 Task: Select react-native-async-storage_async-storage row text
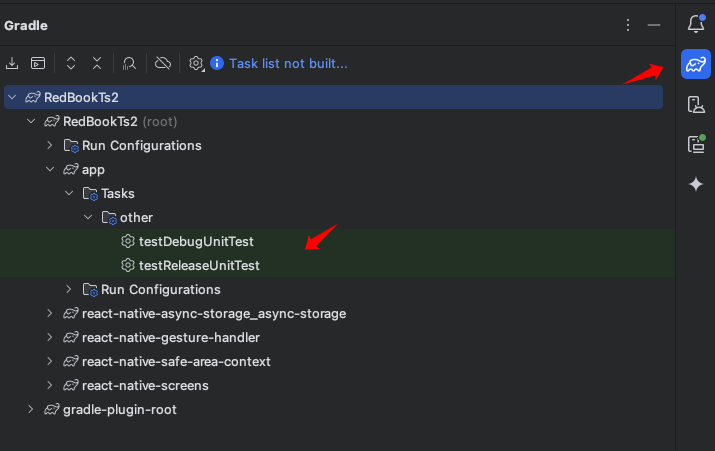pos(214,313)
